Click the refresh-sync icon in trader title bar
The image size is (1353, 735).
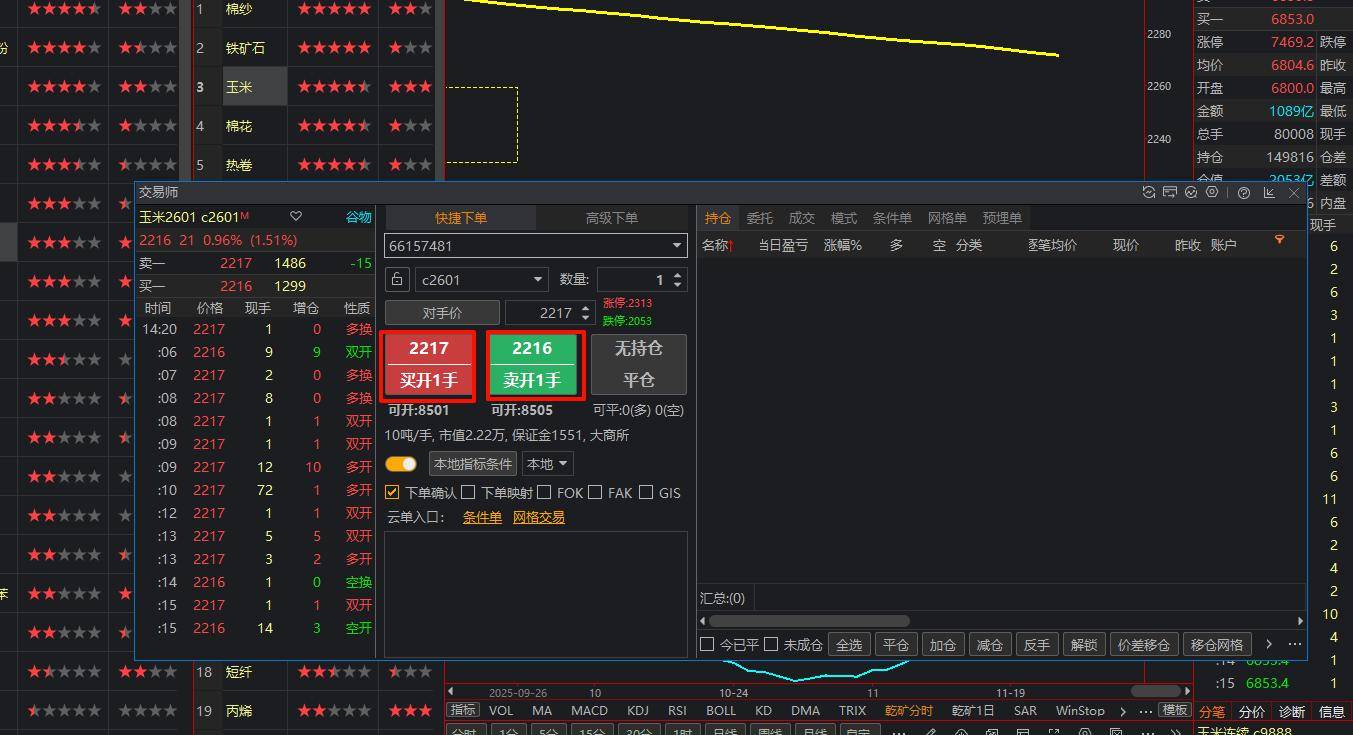[1148, 193]
